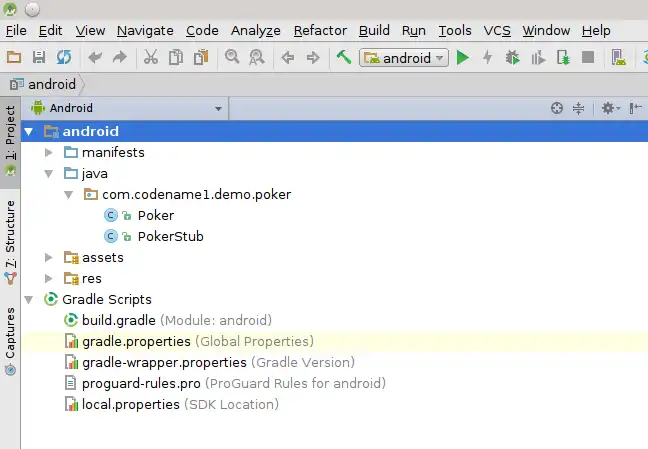Screen dimensions: 648x449
Task: Click the Collapse All icon in project panel
Action: pos(578,108)
